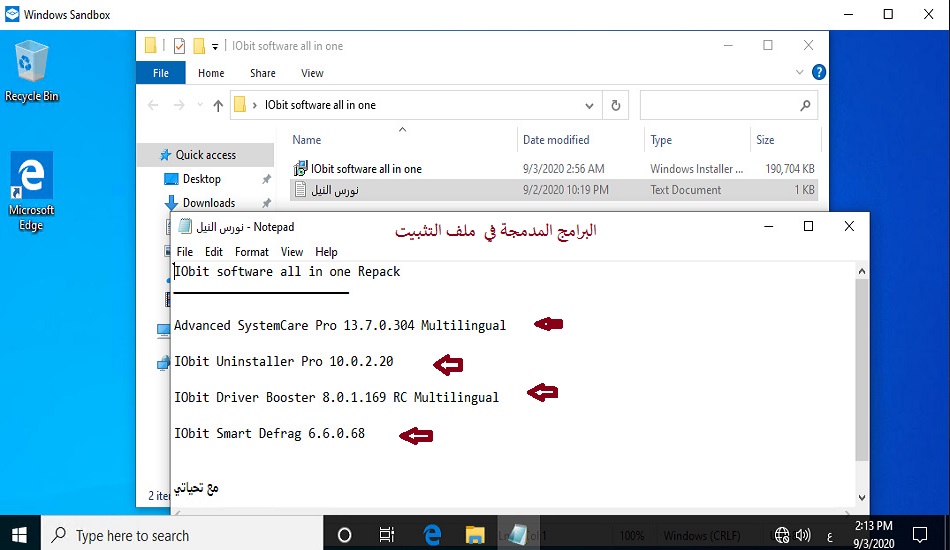Open the Explorer View tab
Viewport: 950px width, 550px height.
[x=312, y=73]
